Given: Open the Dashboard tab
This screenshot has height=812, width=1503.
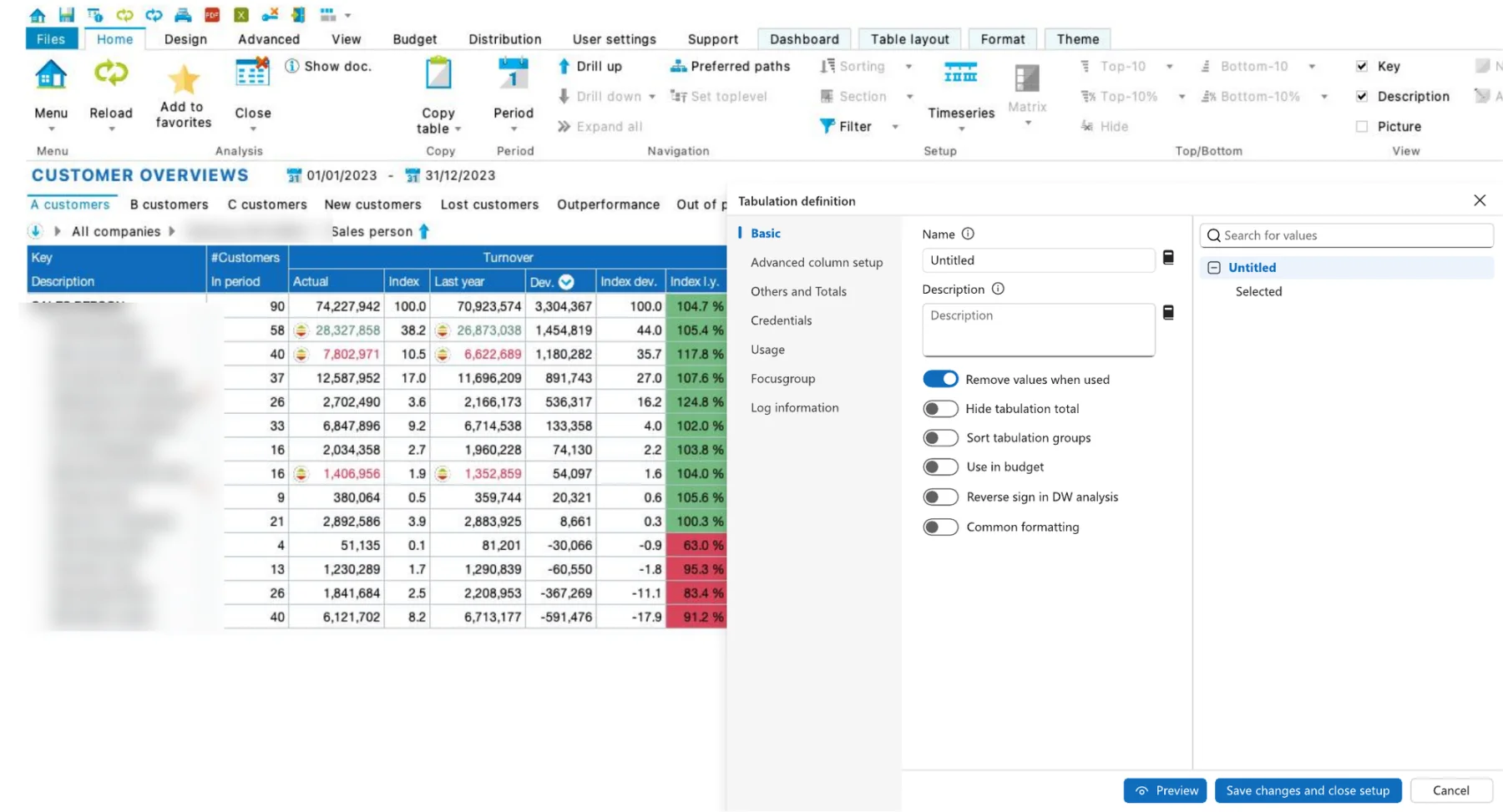Looking at the screenshot, I should pyautogui.click(x=804, y=39).
